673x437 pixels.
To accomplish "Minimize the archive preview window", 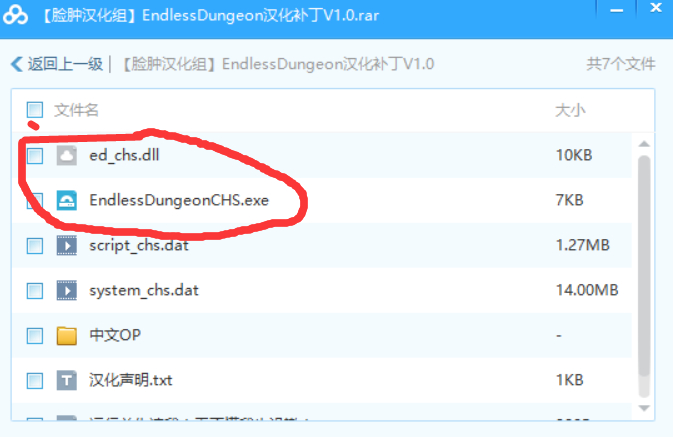I will pos(616,10).
